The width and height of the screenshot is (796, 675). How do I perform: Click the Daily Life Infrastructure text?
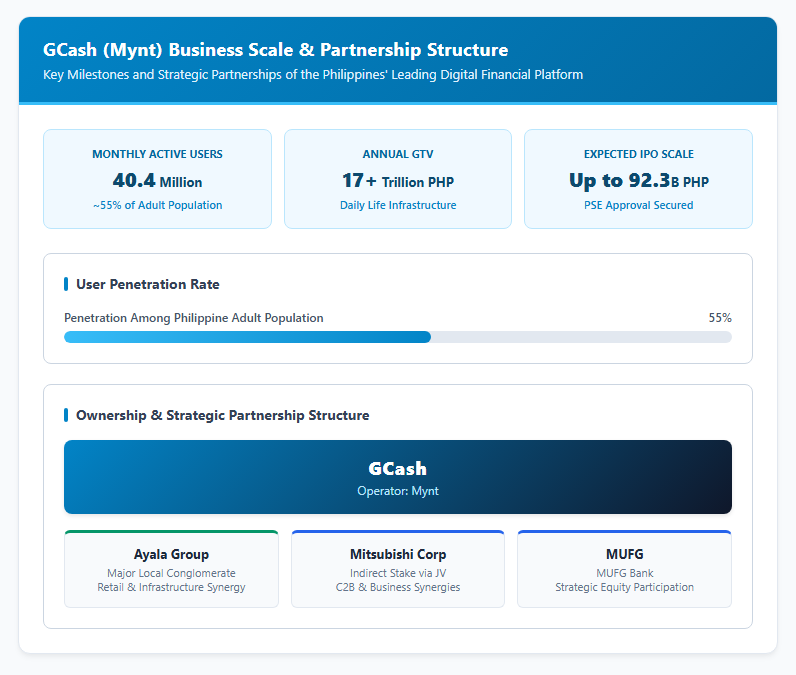(398, 205)
